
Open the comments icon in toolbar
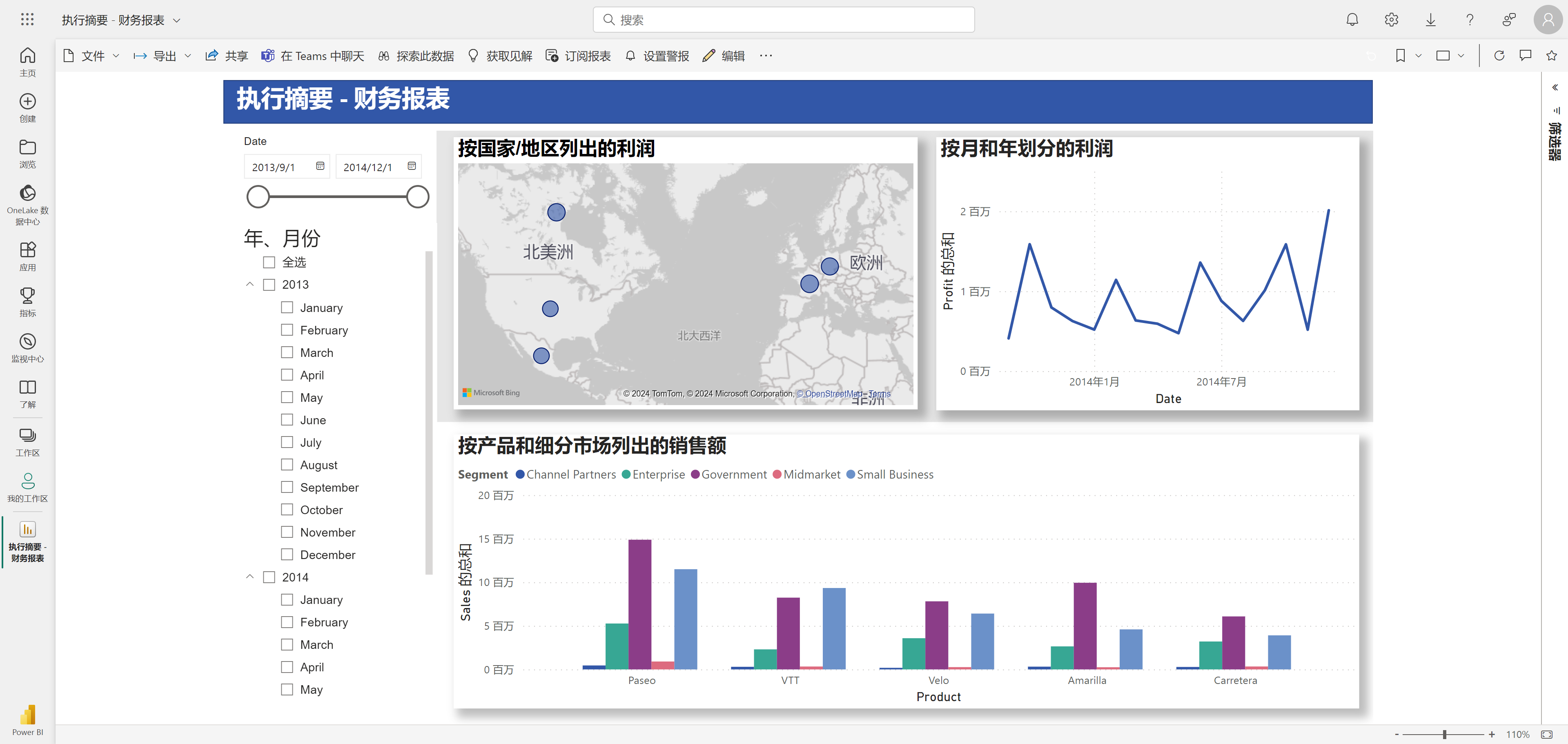coord(1525,56)
